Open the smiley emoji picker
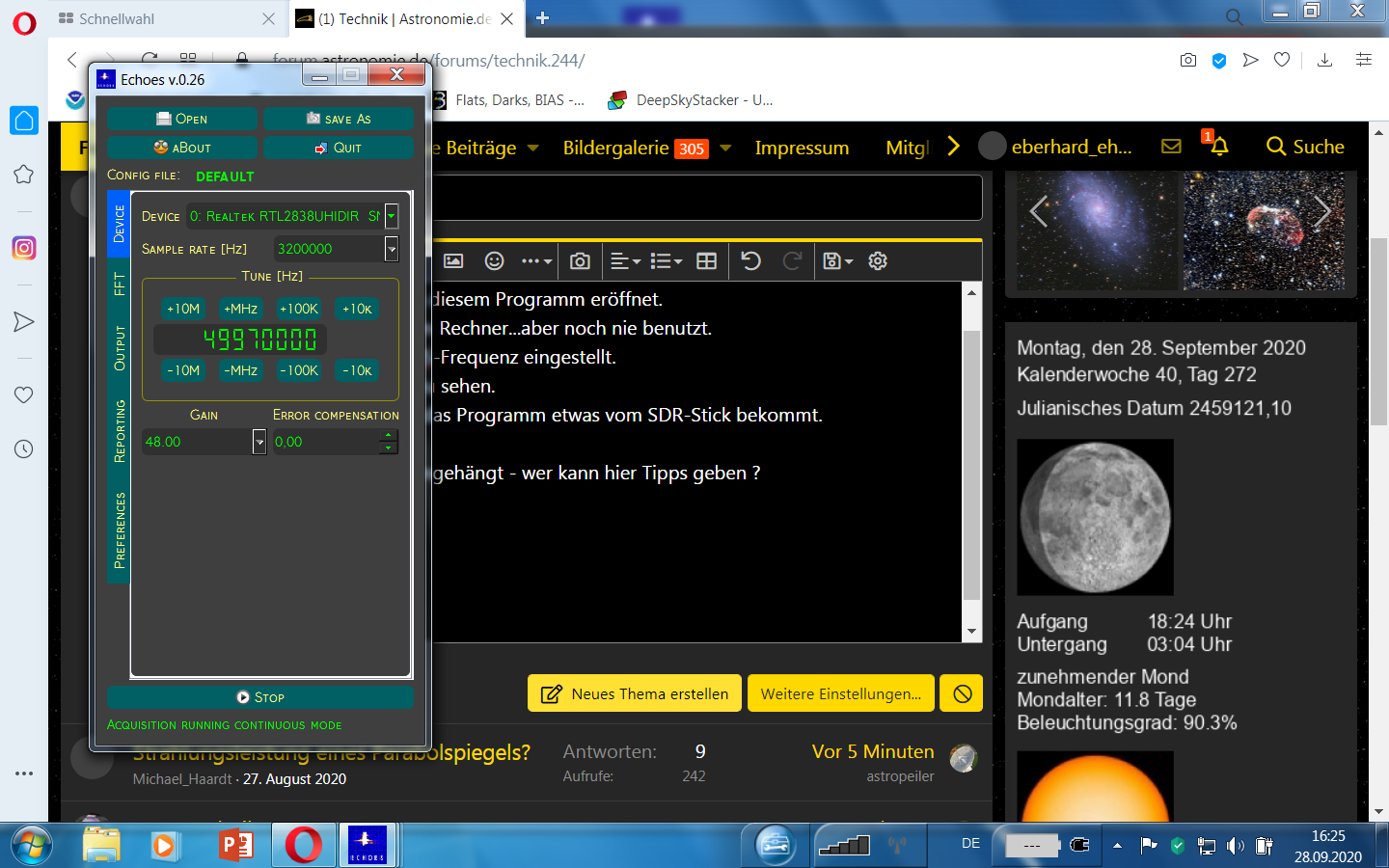The image size is (1389, 868). [495, 261]
